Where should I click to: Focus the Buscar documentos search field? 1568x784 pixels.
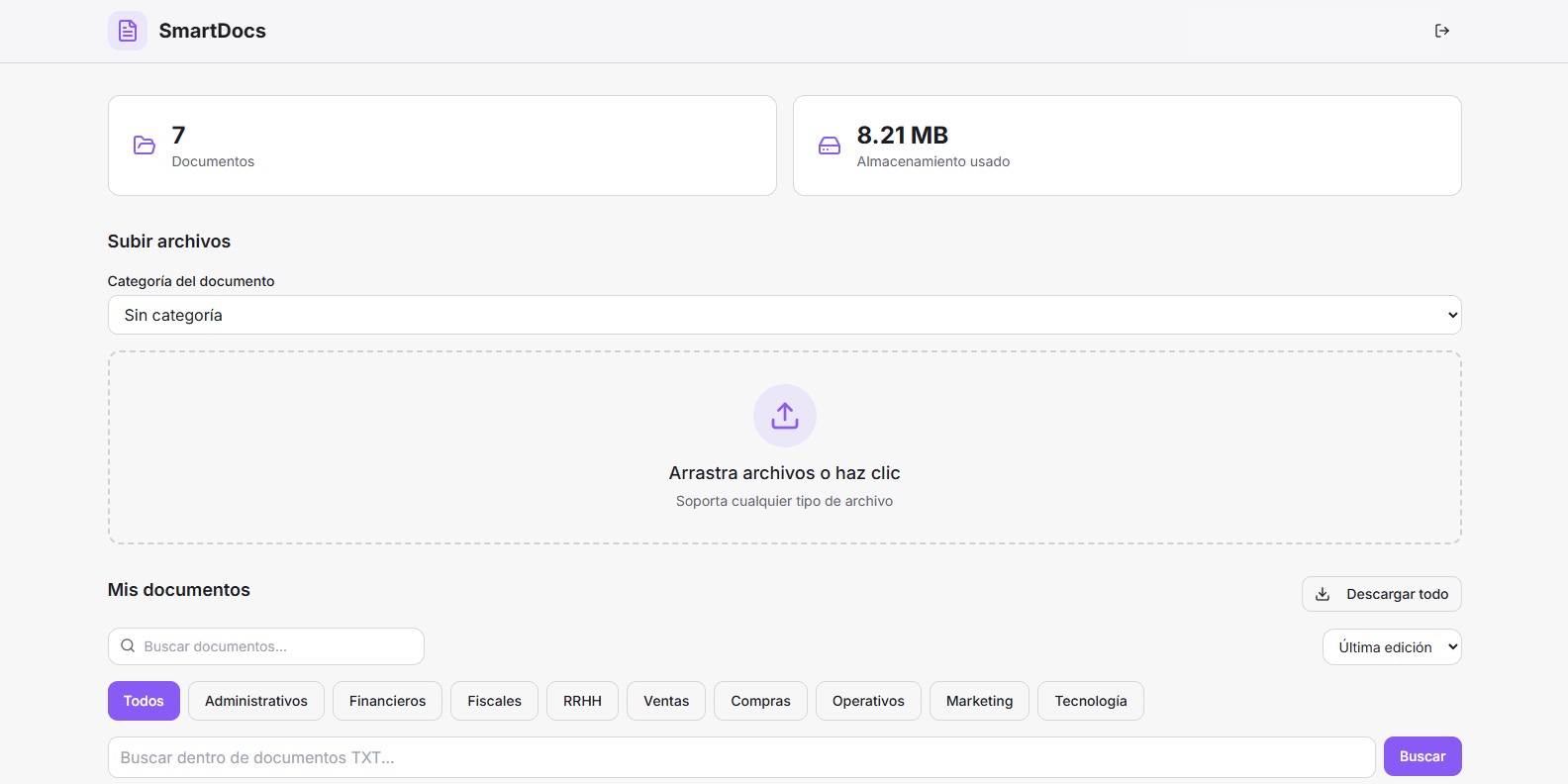tap(266, 646)
